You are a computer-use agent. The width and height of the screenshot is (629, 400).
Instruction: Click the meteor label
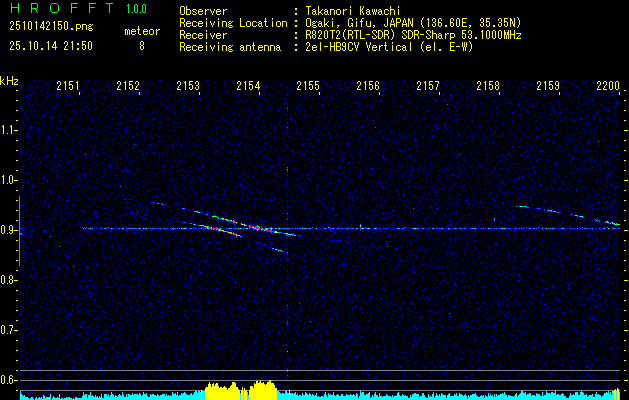point(142,31)
